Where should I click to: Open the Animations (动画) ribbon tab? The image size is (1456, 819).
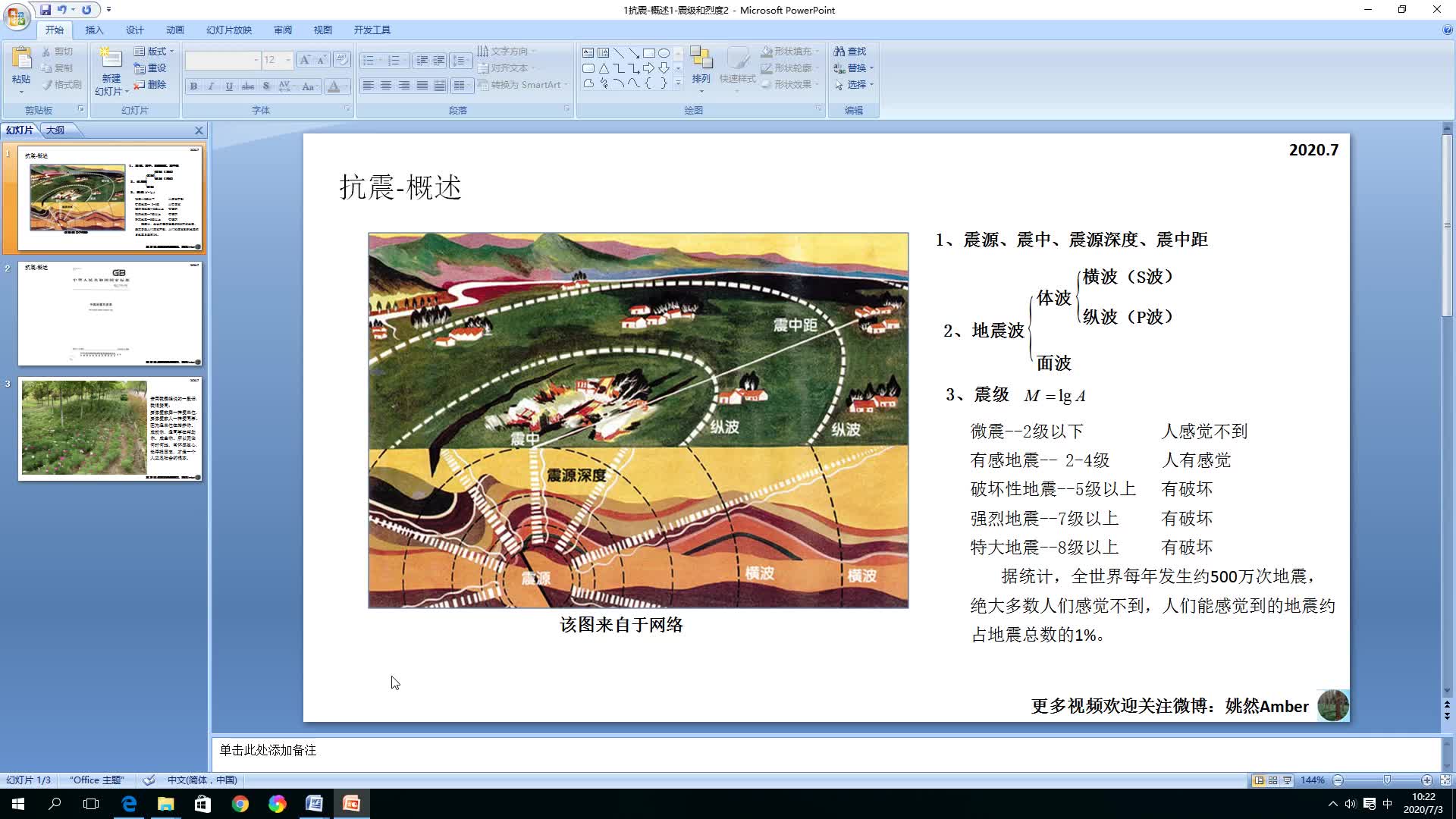(x=175, y=30)
